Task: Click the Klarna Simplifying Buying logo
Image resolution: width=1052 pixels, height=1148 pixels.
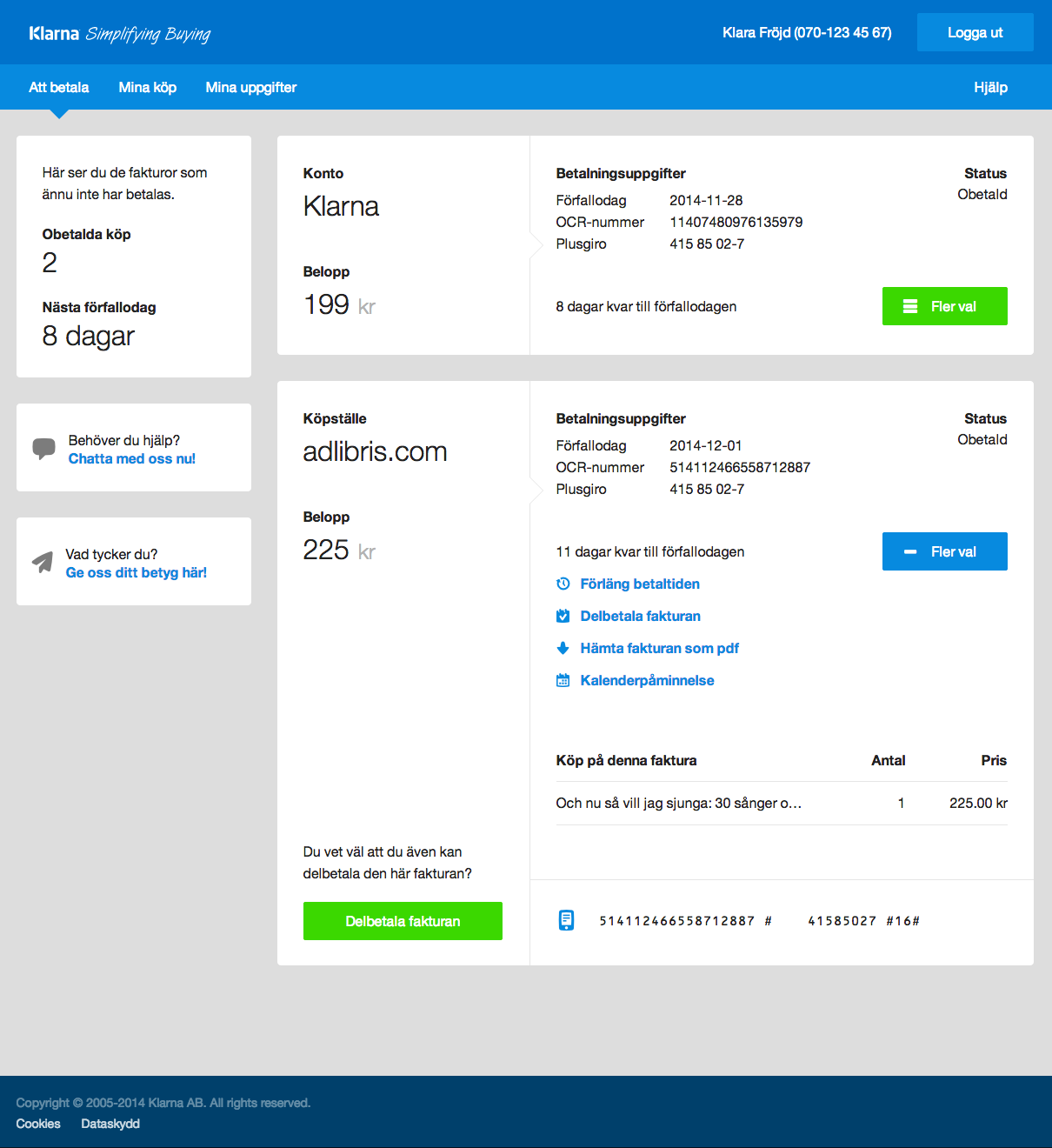Action: tap(120, 34)
